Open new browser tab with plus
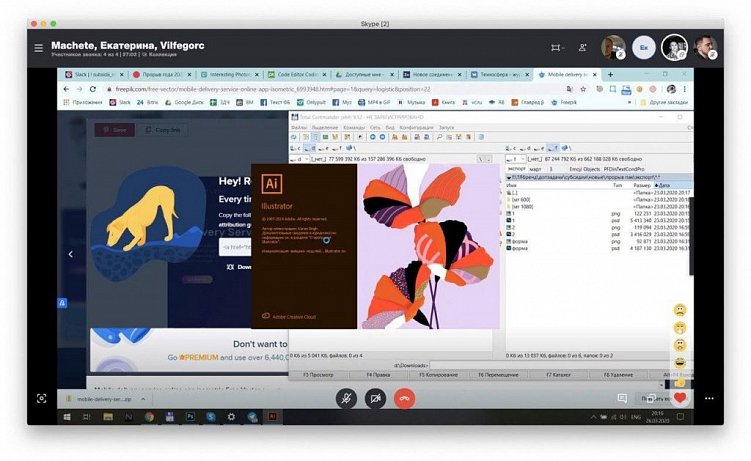Image resolution: width=751 pixels, height=461 pixels. (610, 75)
